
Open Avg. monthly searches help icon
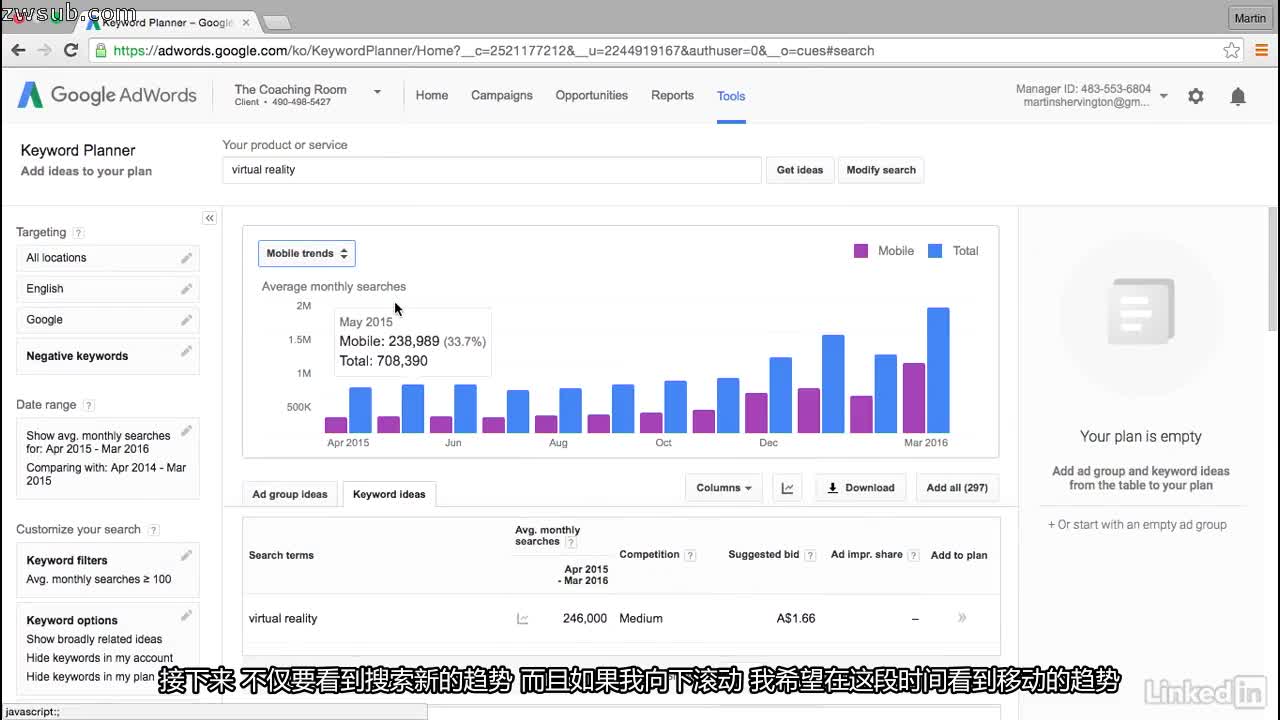[571, 543]
